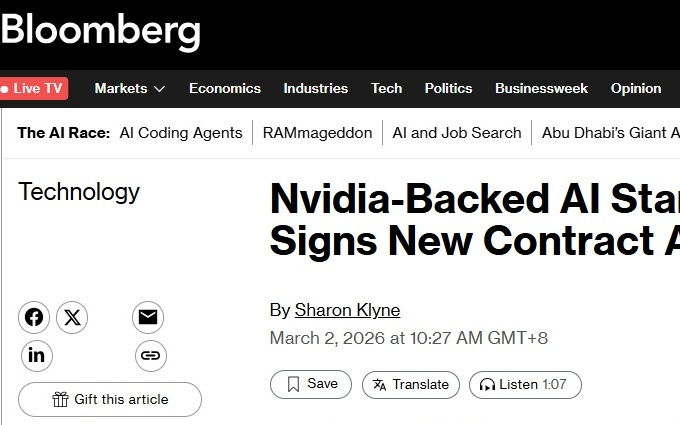Copy article link icon
Image resolution: width=680 pixels, height=425 pixels.
click(150, 355)
